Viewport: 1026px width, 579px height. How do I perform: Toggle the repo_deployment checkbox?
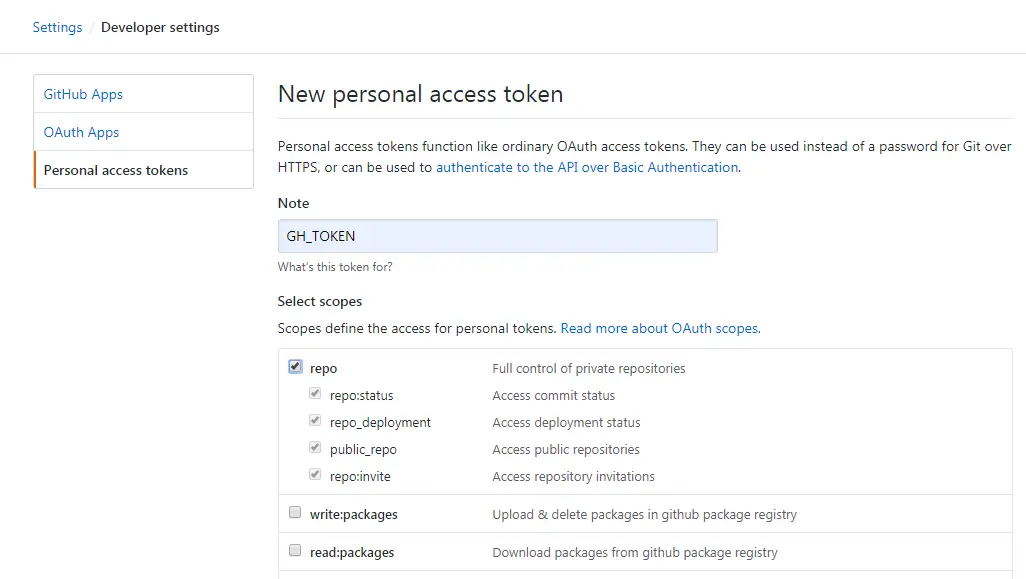click(x=315, y=421)
